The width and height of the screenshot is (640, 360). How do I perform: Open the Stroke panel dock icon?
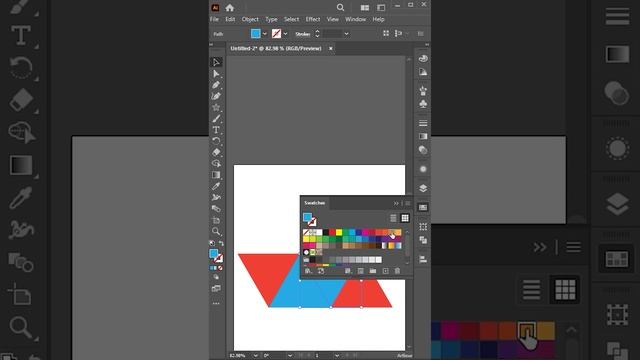[423, 123]
